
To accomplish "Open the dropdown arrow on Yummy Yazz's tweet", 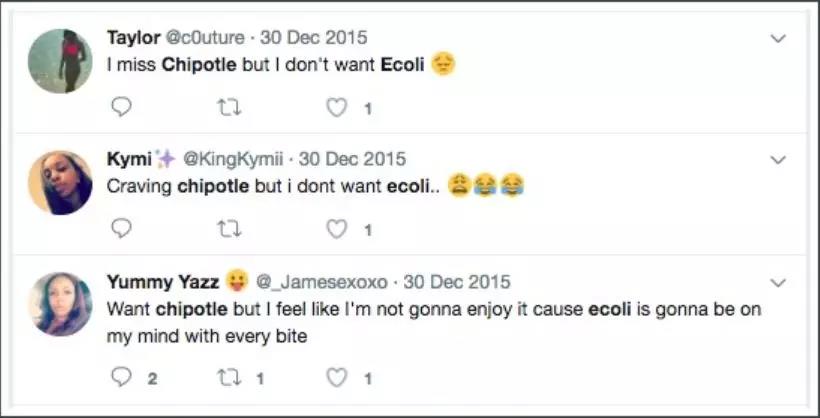I will click(x=779, y=283).
